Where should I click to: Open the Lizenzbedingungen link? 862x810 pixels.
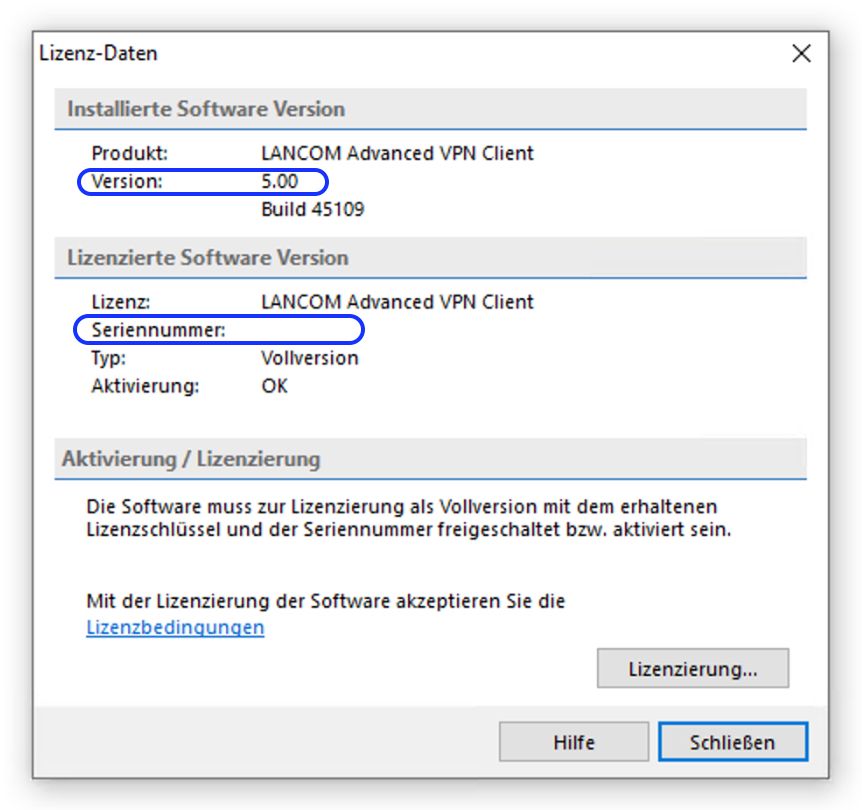click(175, 628)
